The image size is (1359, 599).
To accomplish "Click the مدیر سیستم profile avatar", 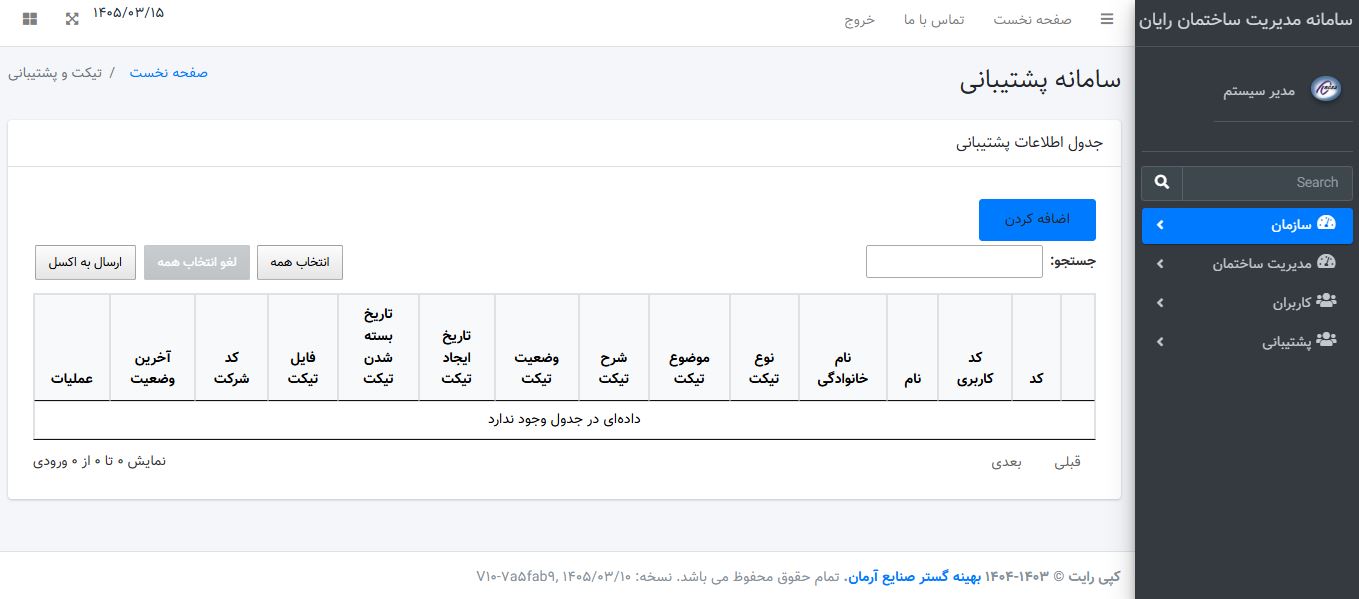I will click(1325, 88).
